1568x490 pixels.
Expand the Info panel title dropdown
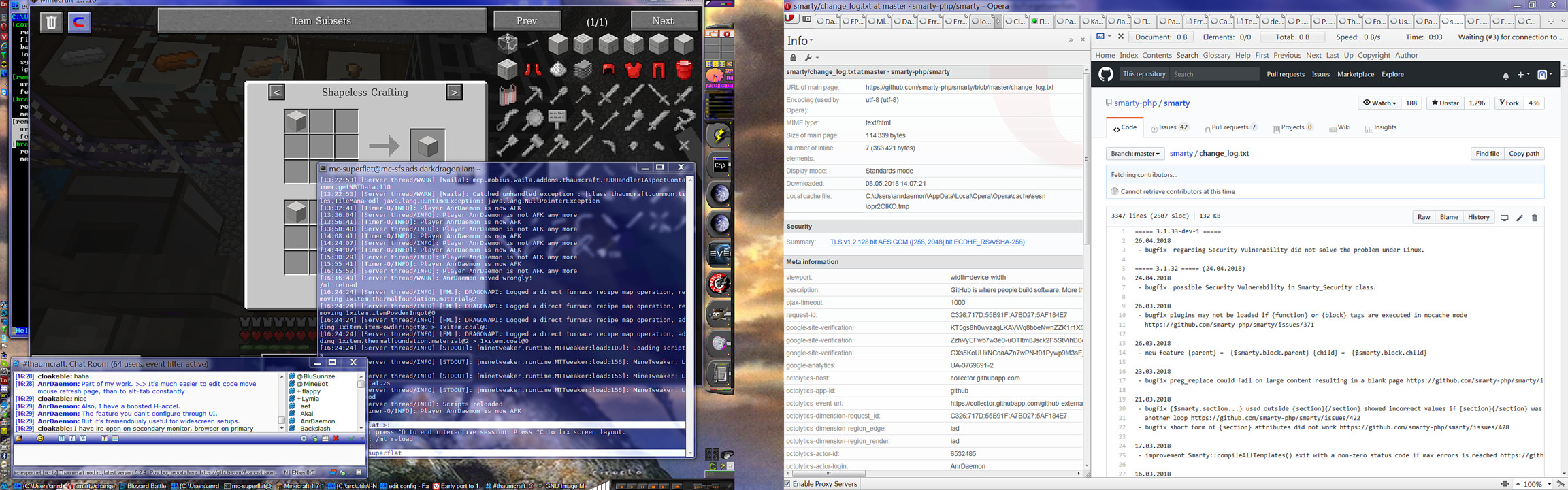pos(800,41)
